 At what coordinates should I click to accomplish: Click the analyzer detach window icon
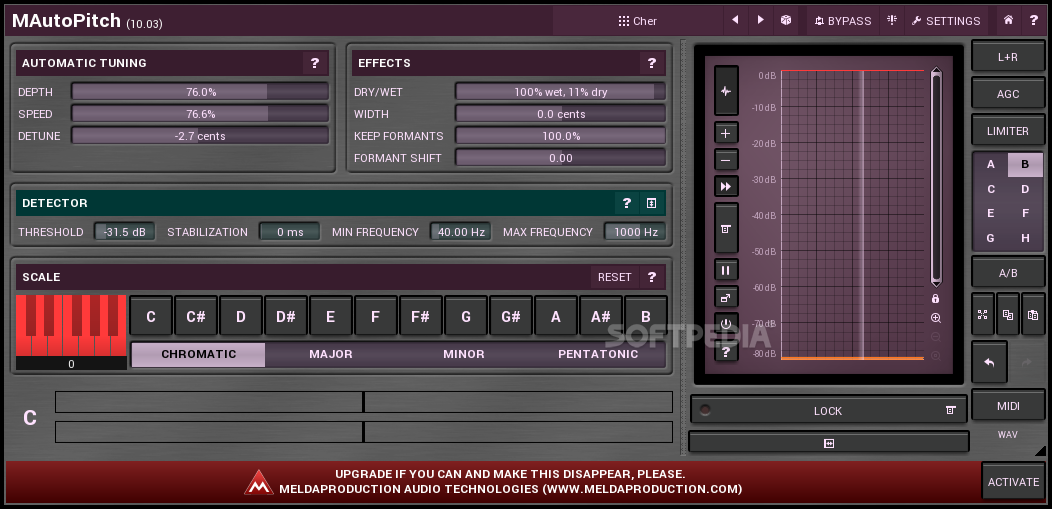pyautogui.click(x=726, y=297)
